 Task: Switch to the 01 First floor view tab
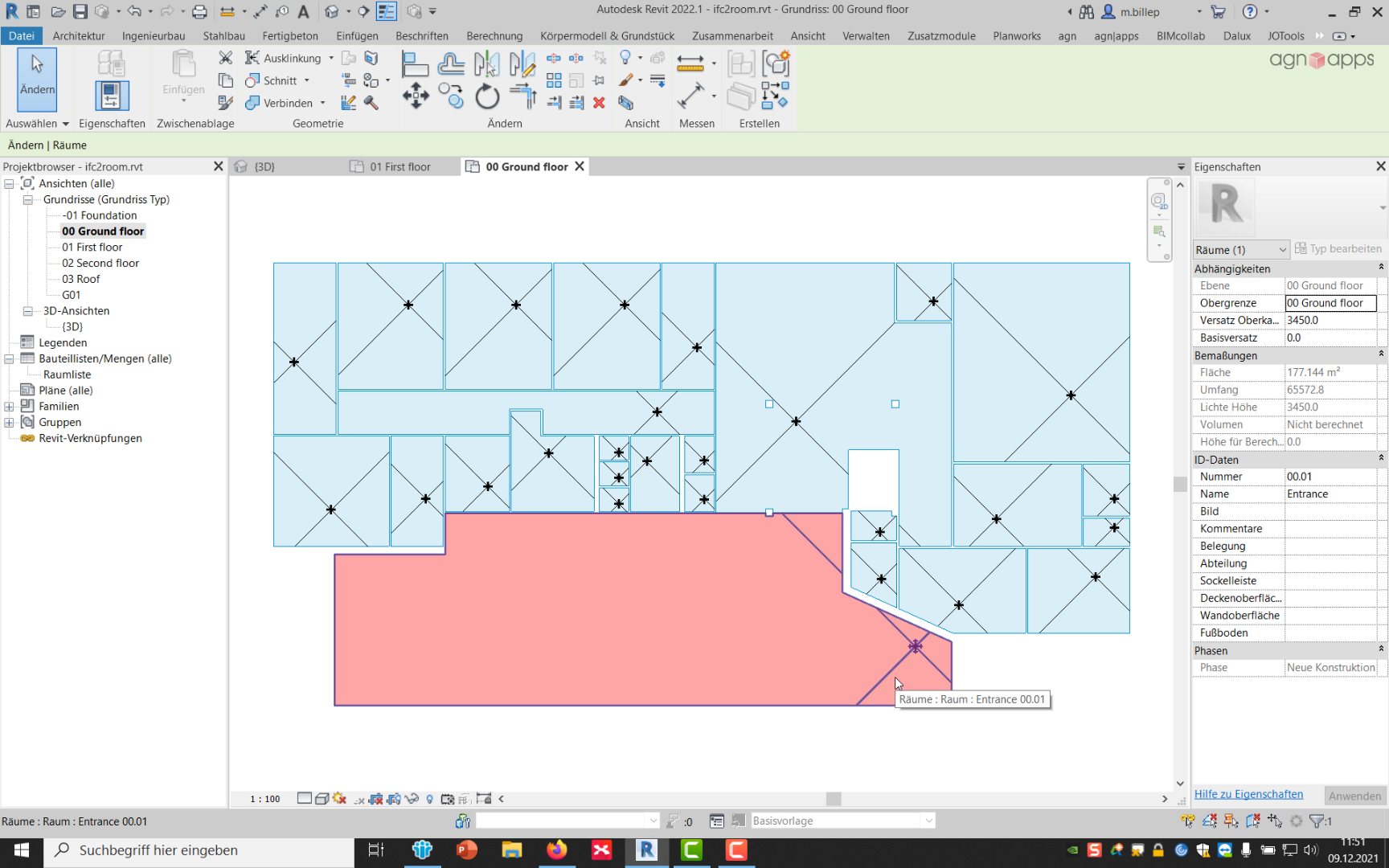click(x=399, y=167)
